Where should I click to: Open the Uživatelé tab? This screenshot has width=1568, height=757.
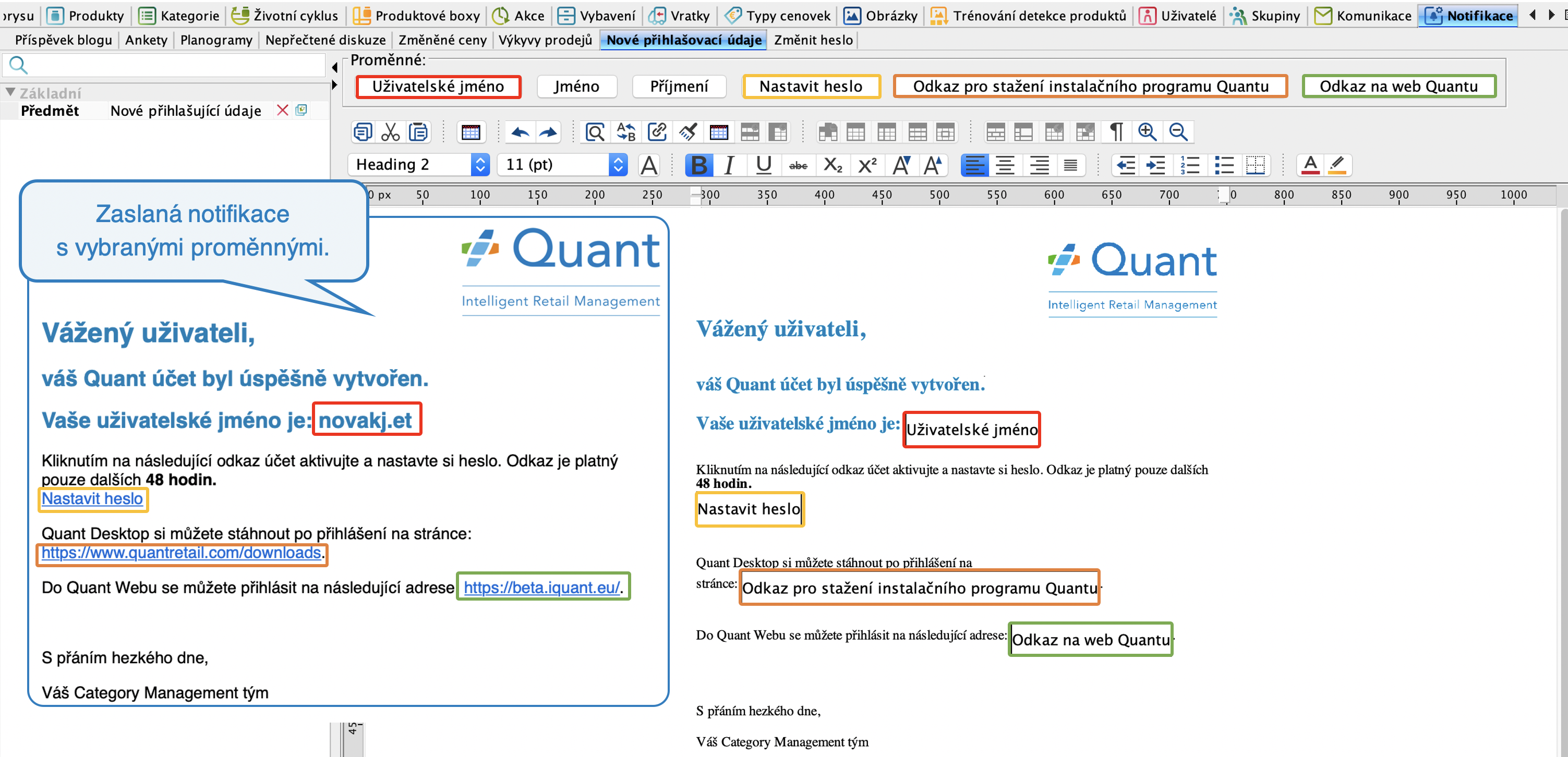1177,15
